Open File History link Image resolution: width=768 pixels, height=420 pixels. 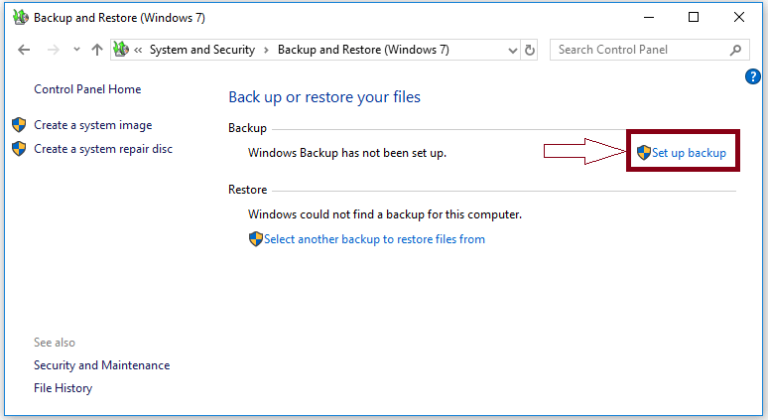(63, 388)
